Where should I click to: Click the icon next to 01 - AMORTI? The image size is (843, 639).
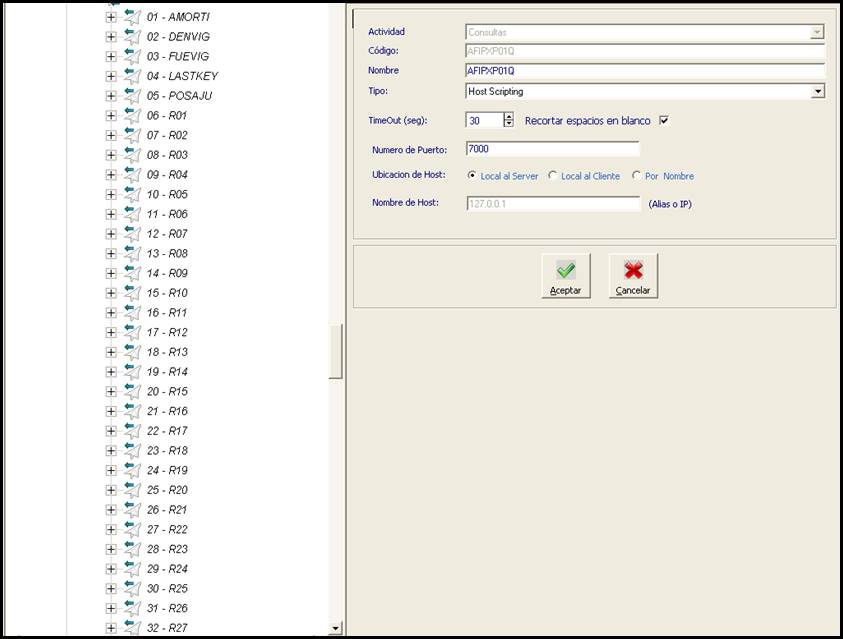coord(131,18)
